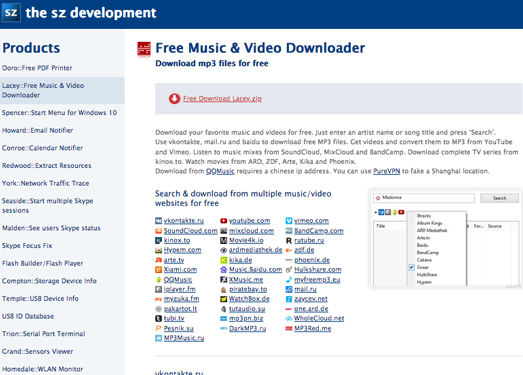Open Howard::Email Notifier product page
Viewport: 523px width, 375px height.
[x=37, y=130]
